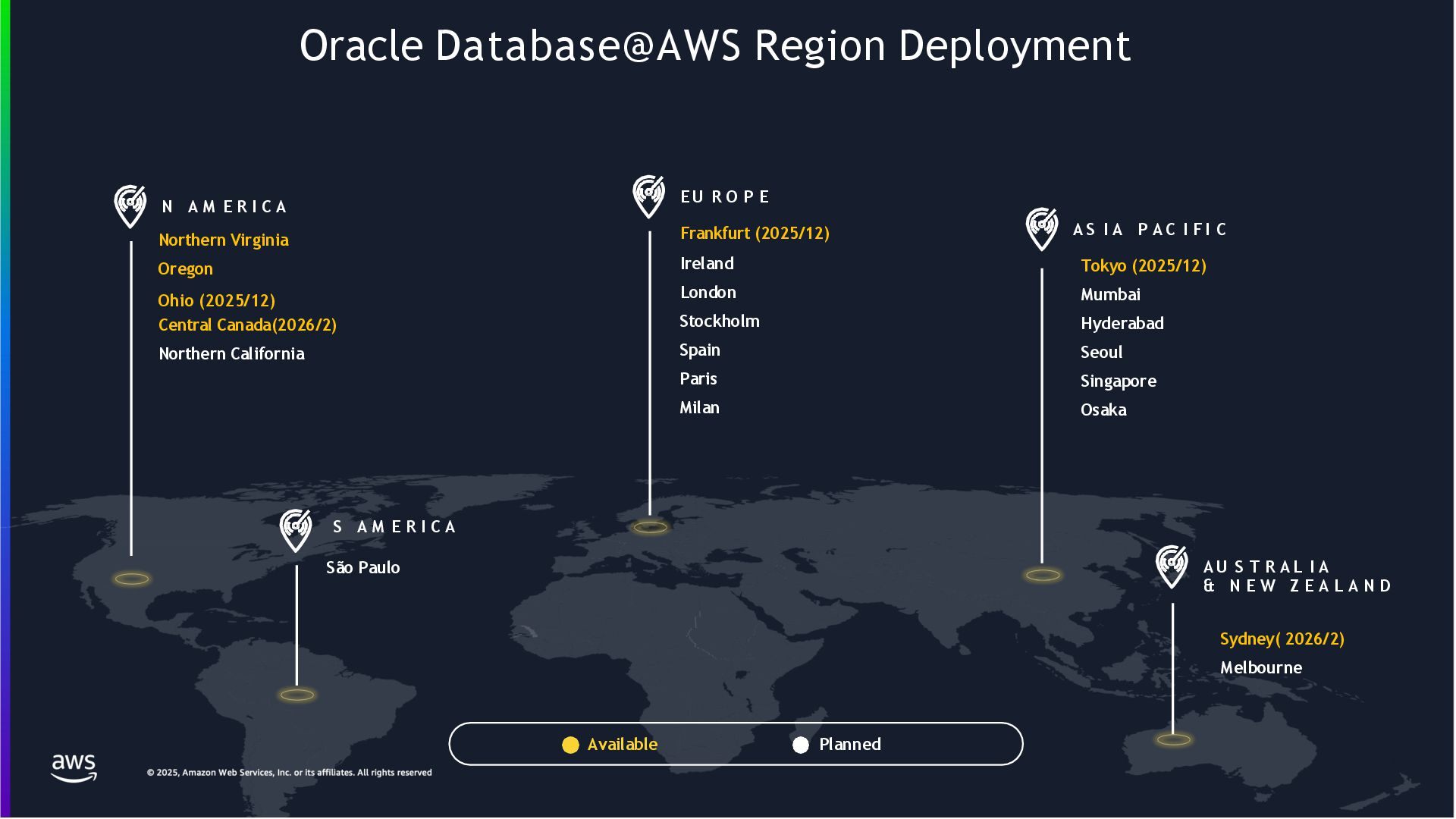Image resolution: width=1456 pixels, height=819 pixels.
Task: Click the copyright notice text
Action: coord(289,773)
